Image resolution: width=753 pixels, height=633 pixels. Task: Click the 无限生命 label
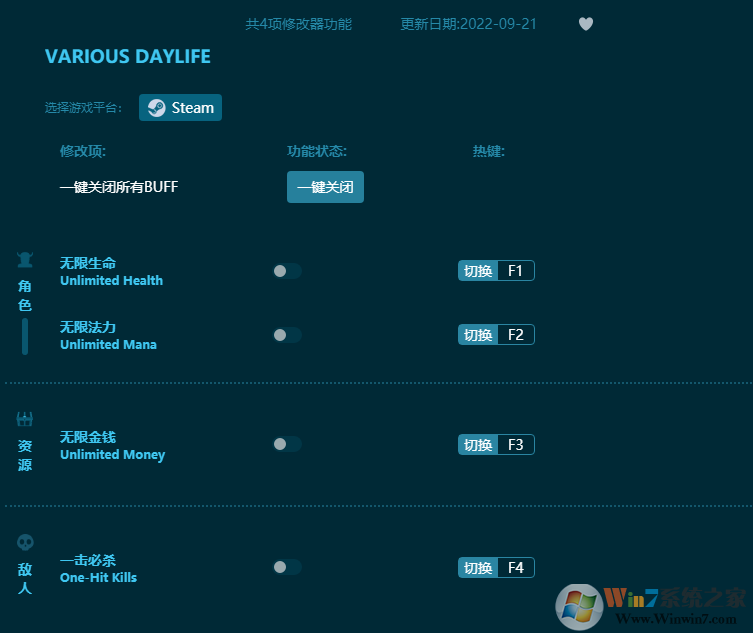pyautogui.click(x=88, y=263)
